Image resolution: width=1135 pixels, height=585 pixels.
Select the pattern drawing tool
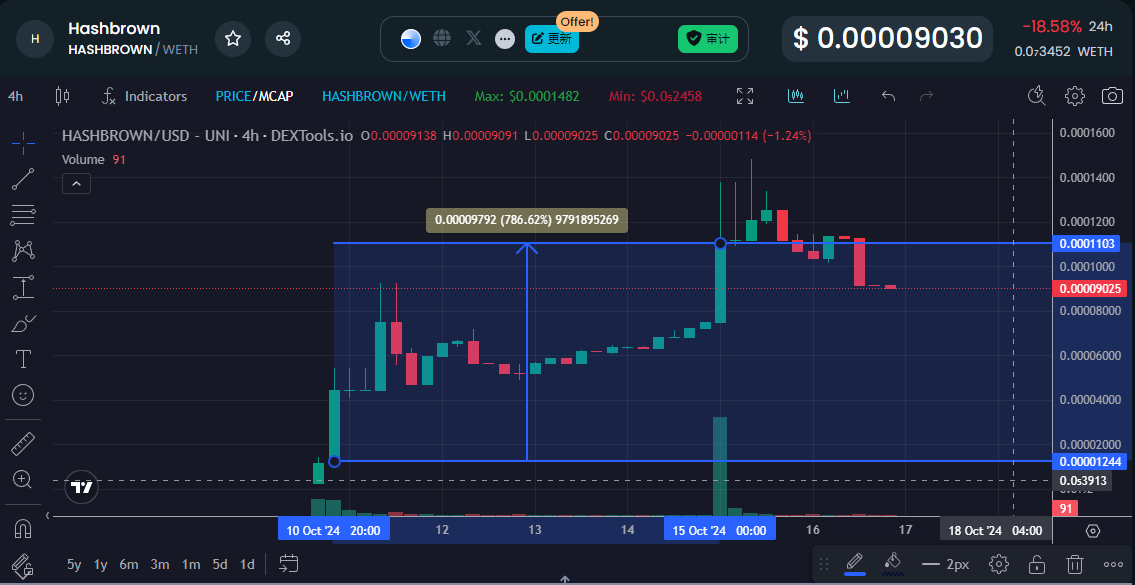23,251
